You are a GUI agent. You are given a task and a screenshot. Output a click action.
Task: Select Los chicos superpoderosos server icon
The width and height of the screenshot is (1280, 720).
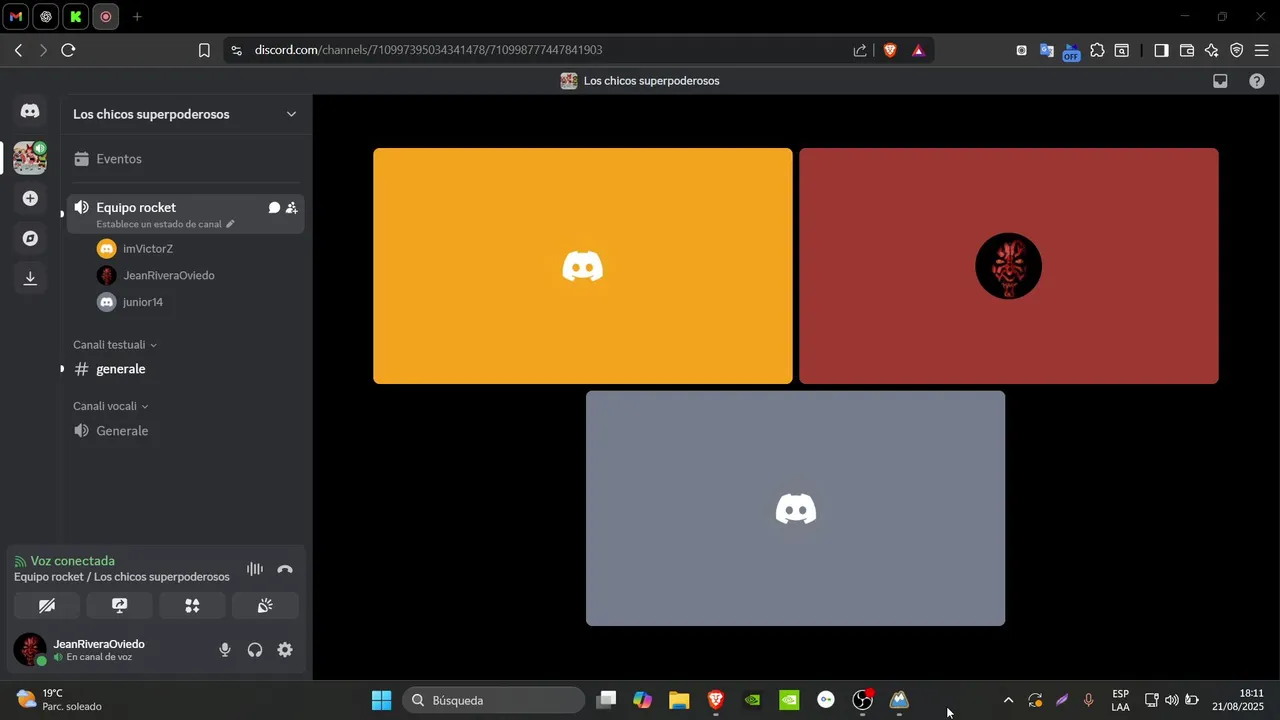coord(30,158)
